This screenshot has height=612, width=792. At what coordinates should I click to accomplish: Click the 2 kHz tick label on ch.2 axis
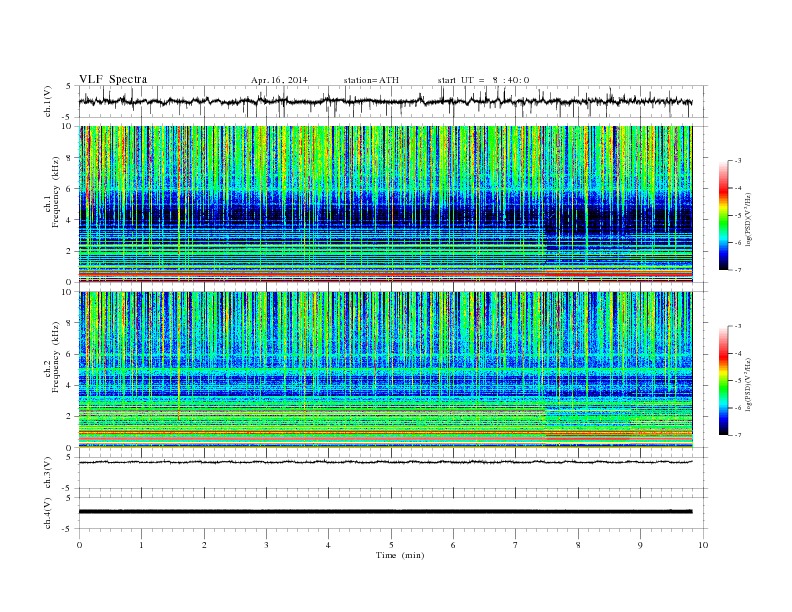(69, 417)
